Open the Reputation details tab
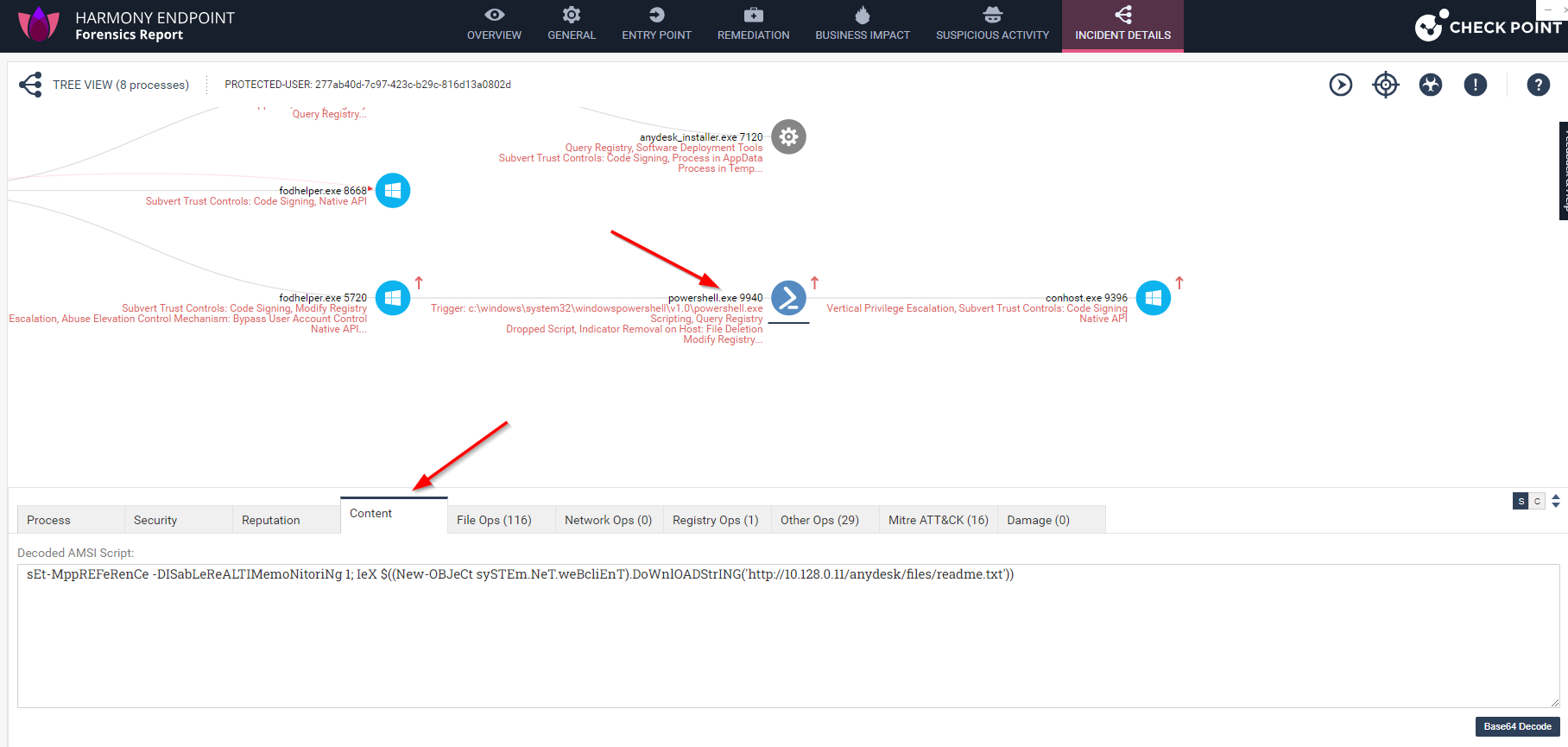 point(286,520)
